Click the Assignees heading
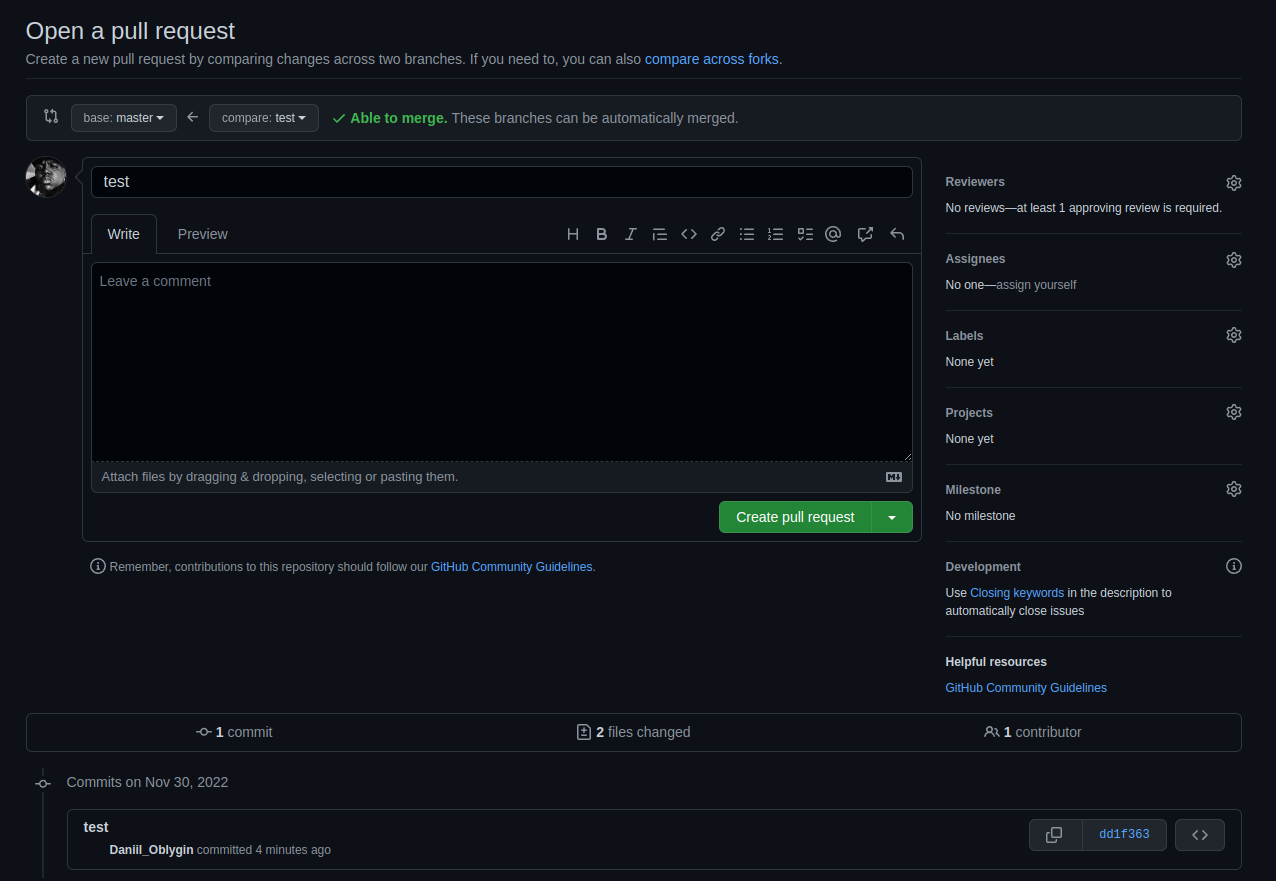 (975, 259)
